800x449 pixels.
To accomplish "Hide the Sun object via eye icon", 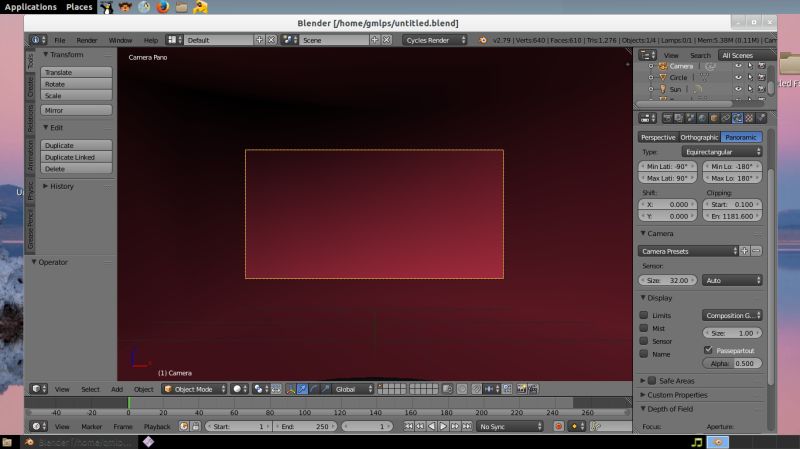I will (738, 89).
